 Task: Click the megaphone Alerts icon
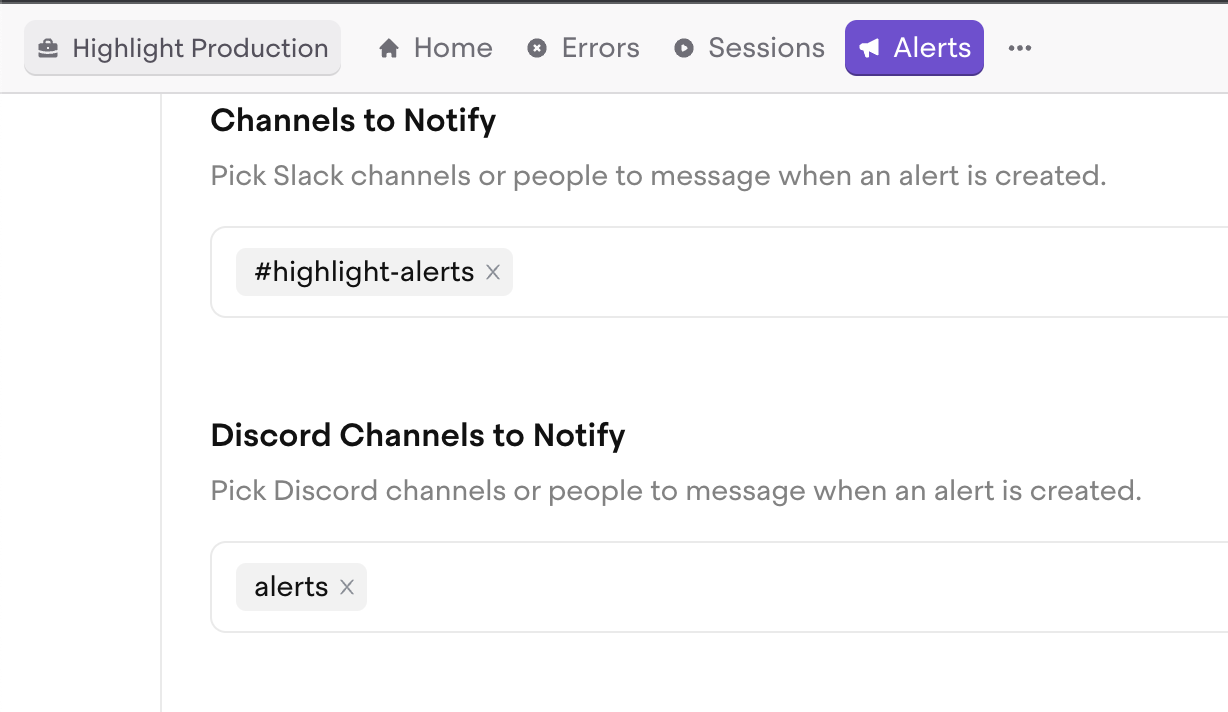(870, 48)
